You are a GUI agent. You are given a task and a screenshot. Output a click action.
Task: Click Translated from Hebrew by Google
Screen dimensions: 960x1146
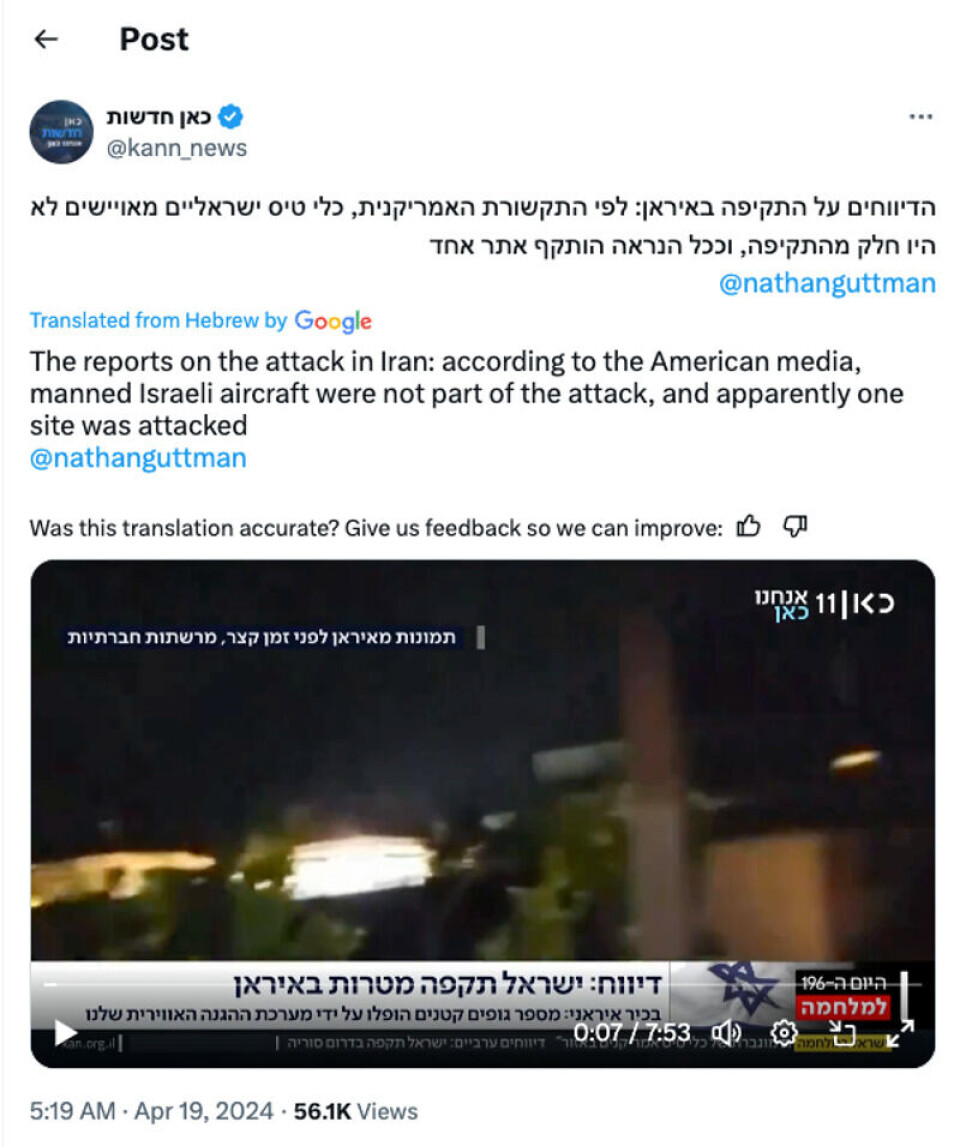pyautogui.click(x=201, y=321)
